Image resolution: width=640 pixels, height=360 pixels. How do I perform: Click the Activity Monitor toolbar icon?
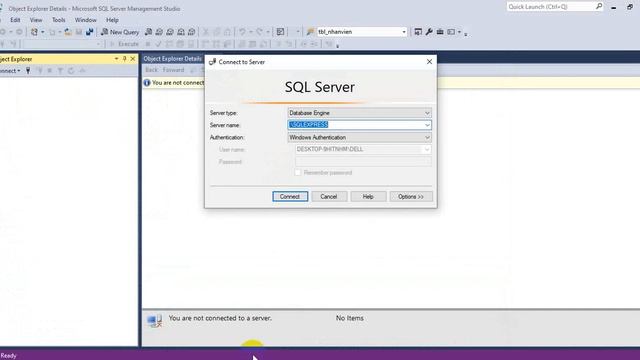pos(280,32)
